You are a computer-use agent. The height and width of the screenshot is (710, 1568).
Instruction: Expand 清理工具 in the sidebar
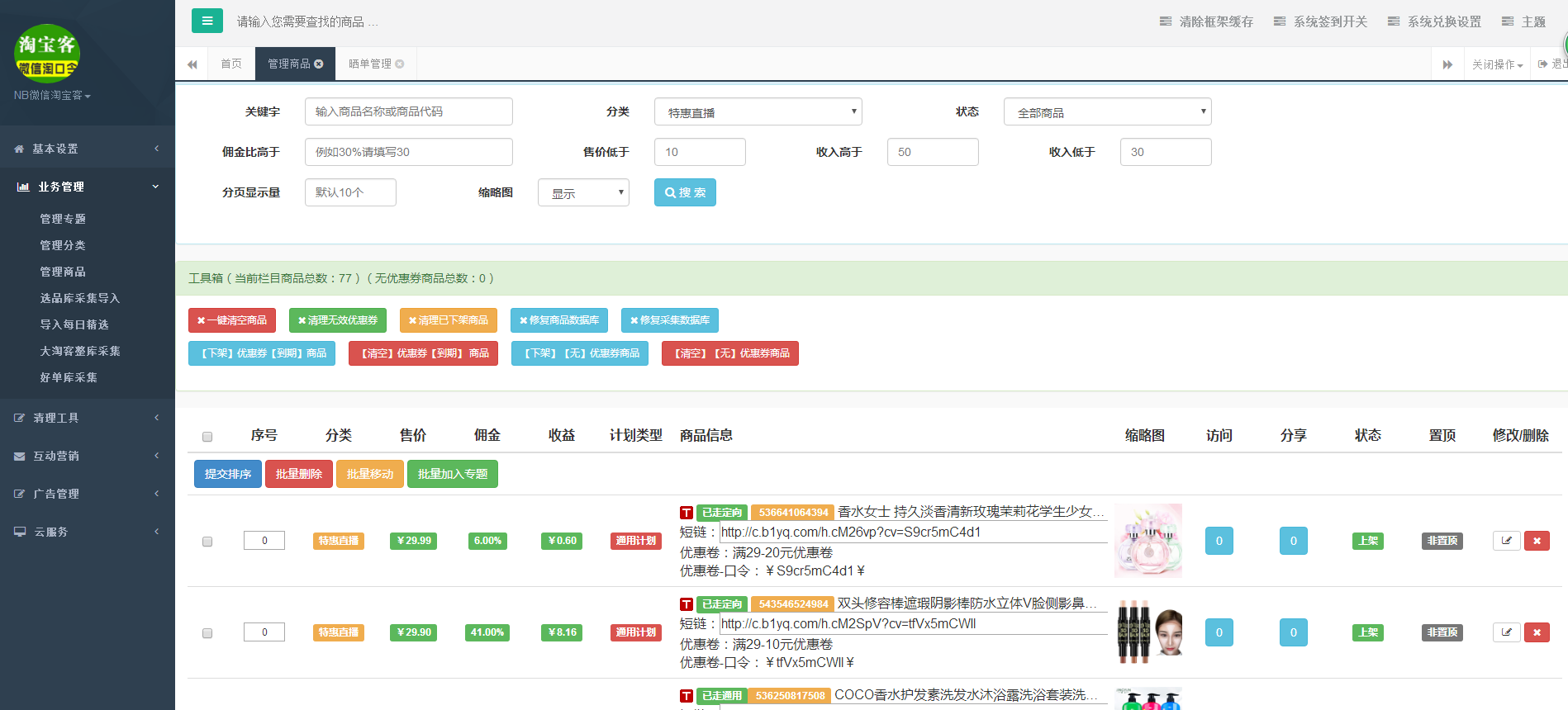88,418
